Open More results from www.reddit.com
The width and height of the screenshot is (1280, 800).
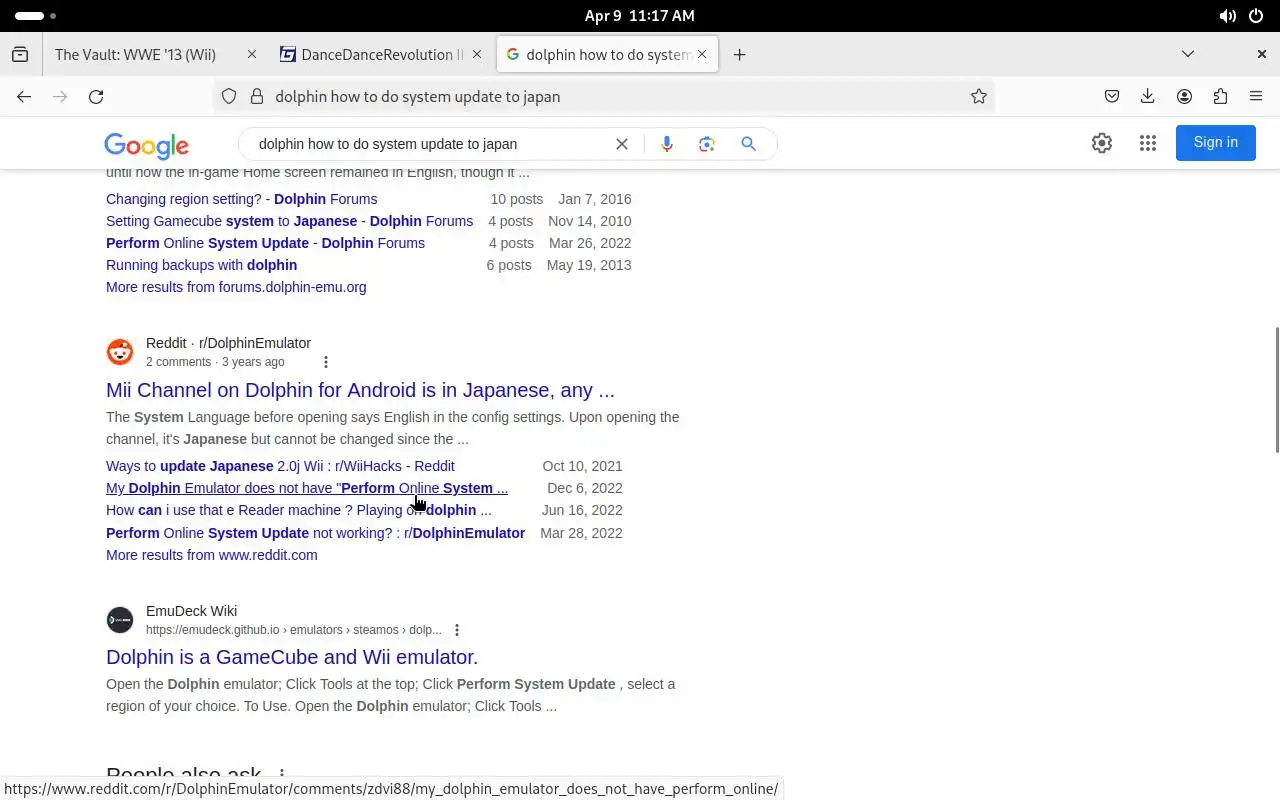click(x=212, y=555)
